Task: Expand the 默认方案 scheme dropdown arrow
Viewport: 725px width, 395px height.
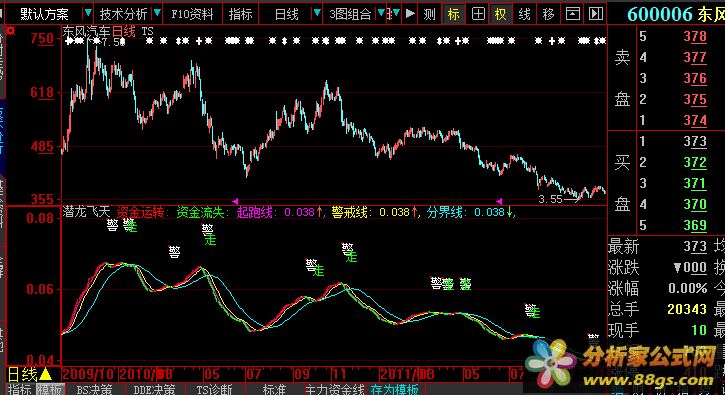Action: pos(88,13)
